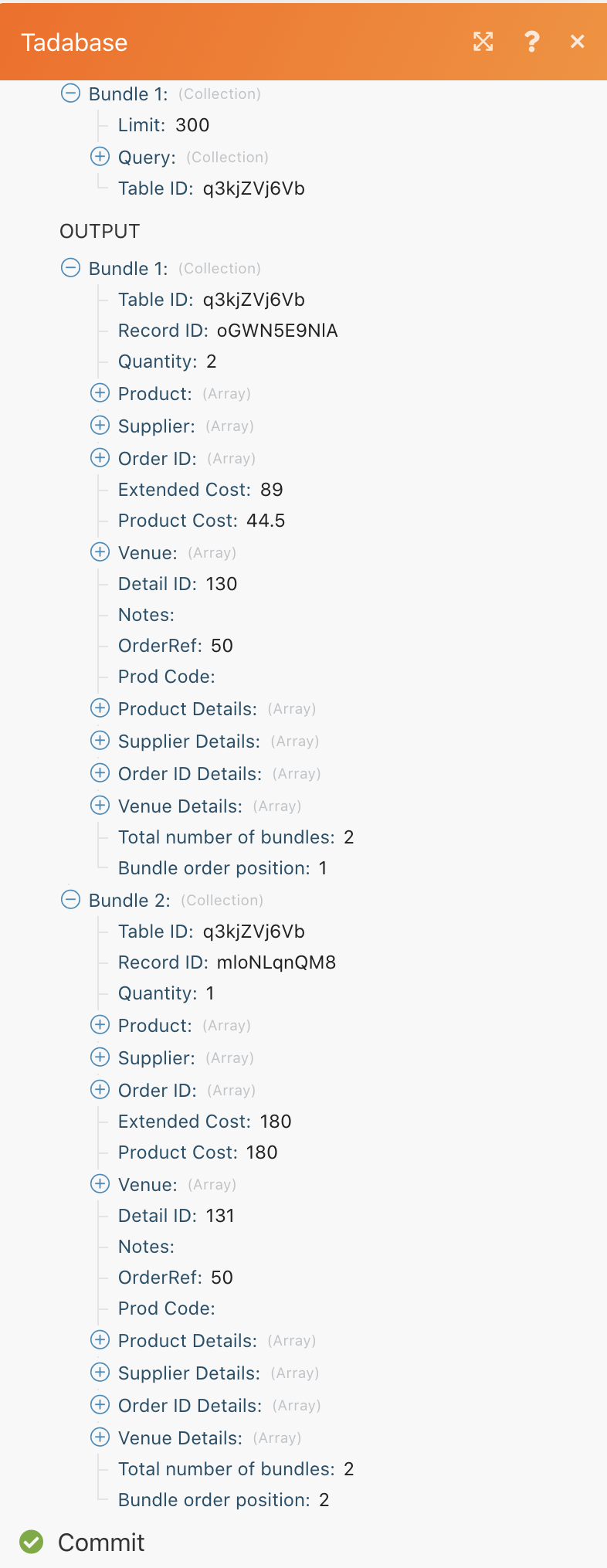Expand Product Details in Bundle 1
This screenshot has height=1568, width=607.
point(100,708)
